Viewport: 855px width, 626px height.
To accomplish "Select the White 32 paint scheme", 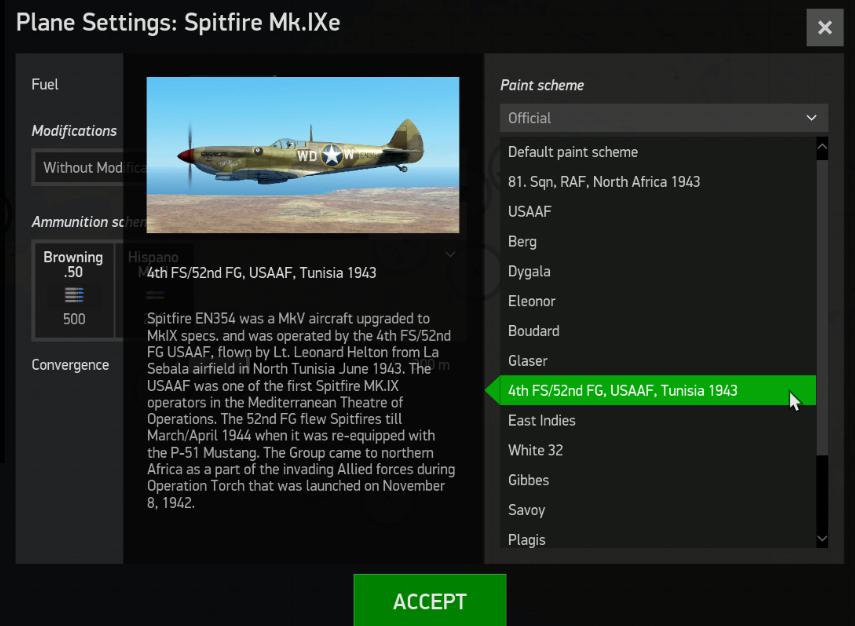I will coord(536,450).
